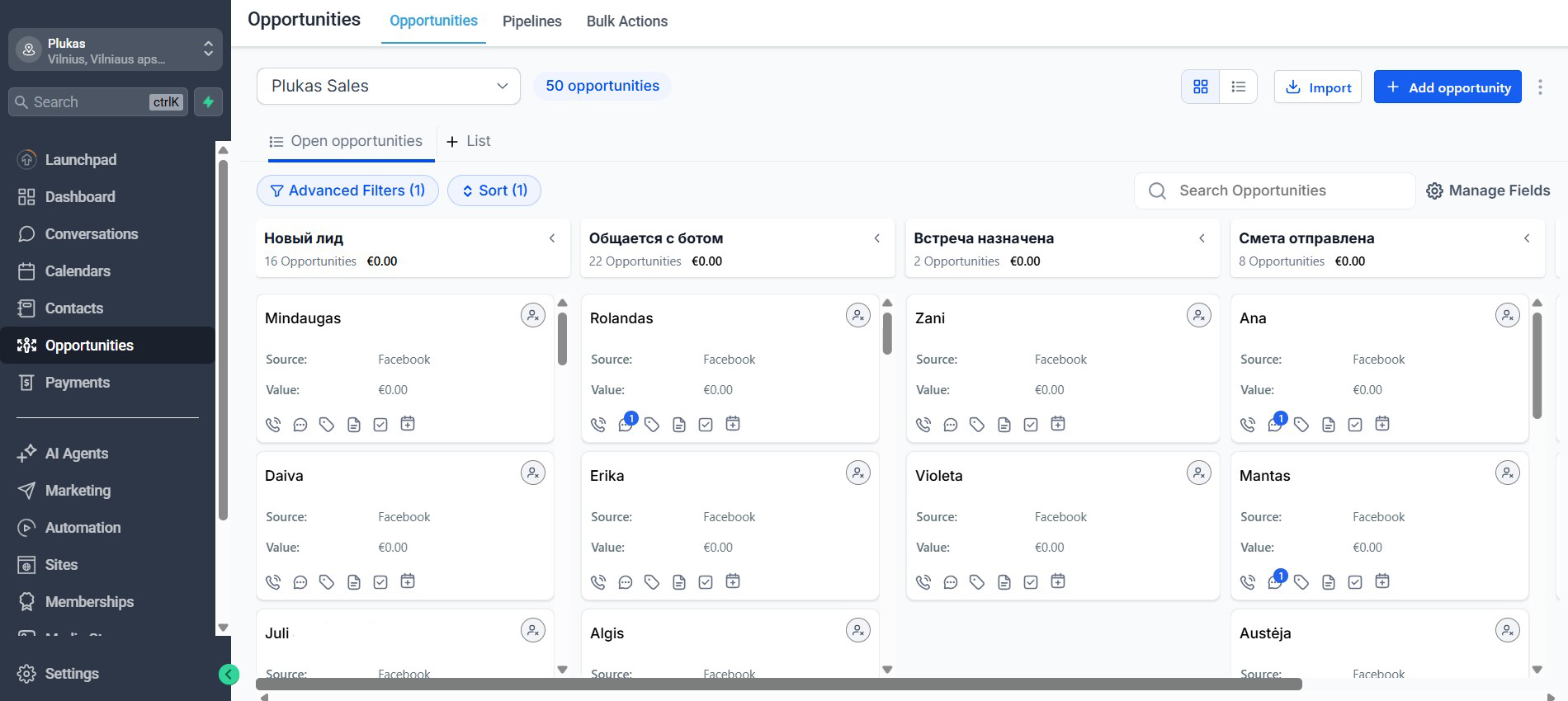Open the Mindaugas opportunity card
The height and width of the screenshot is (701, 1568).
click(x=404, y=368)
